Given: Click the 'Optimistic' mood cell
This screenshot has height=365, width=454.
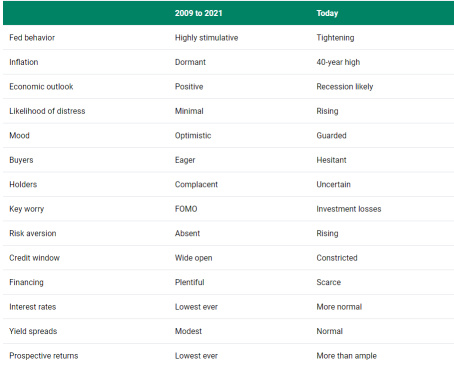Looking at the screenshot, I should tap(193, 136).
